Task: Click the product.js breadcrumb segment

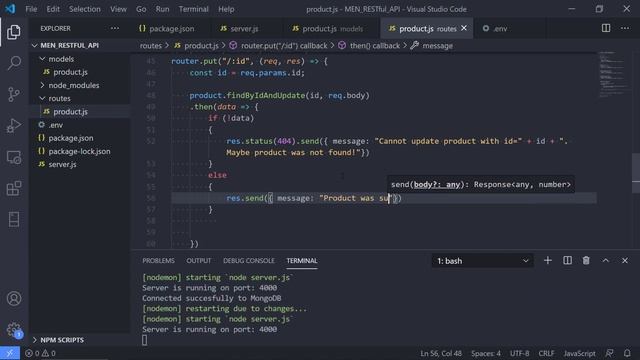Action: (x=196, y=46)
